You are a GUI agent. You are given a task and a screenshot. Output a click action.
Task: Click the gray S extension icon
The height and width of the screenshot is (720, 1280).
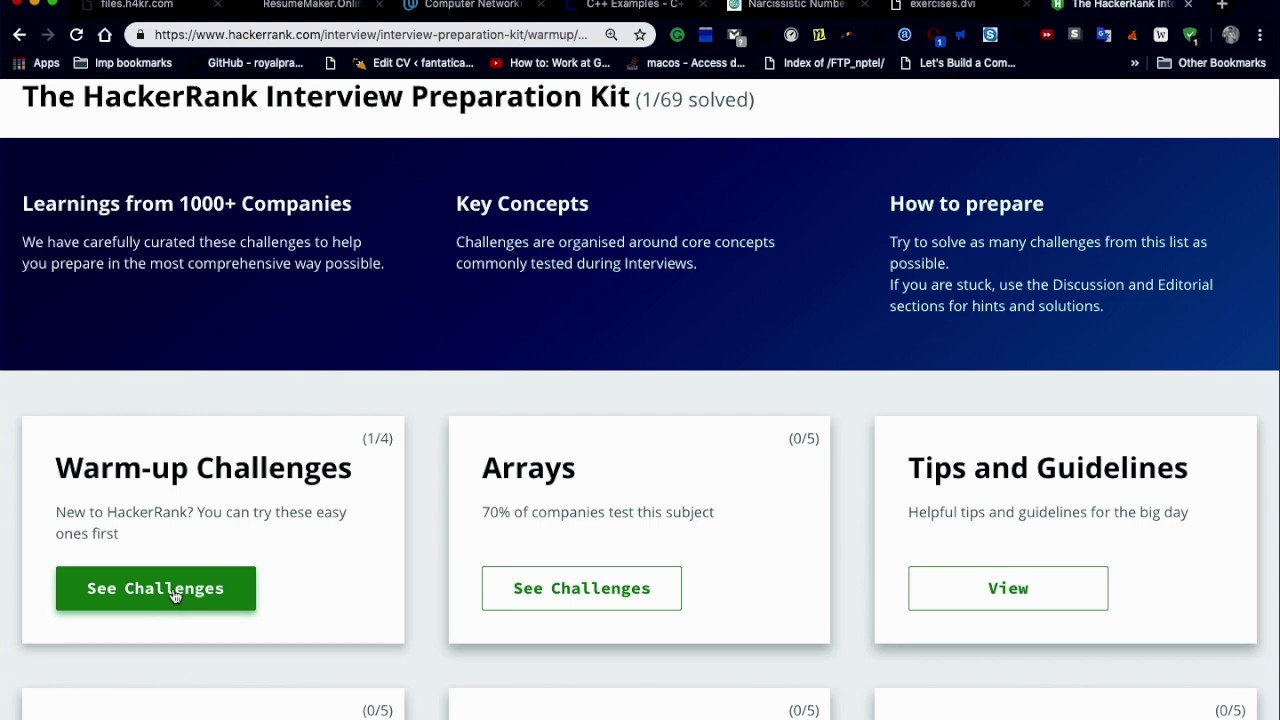coord(1075,34)
